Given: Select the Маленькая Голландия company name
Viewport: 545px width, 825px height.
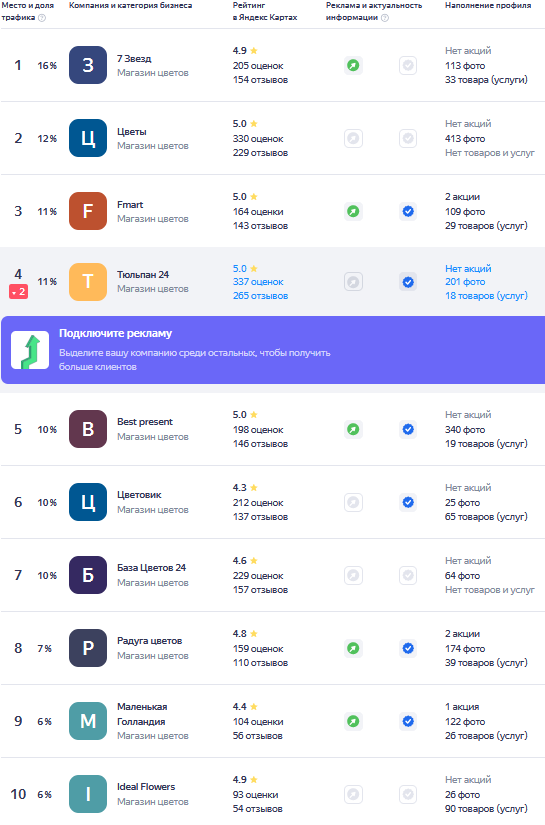Looking at the screenshot, I should 142,714.
